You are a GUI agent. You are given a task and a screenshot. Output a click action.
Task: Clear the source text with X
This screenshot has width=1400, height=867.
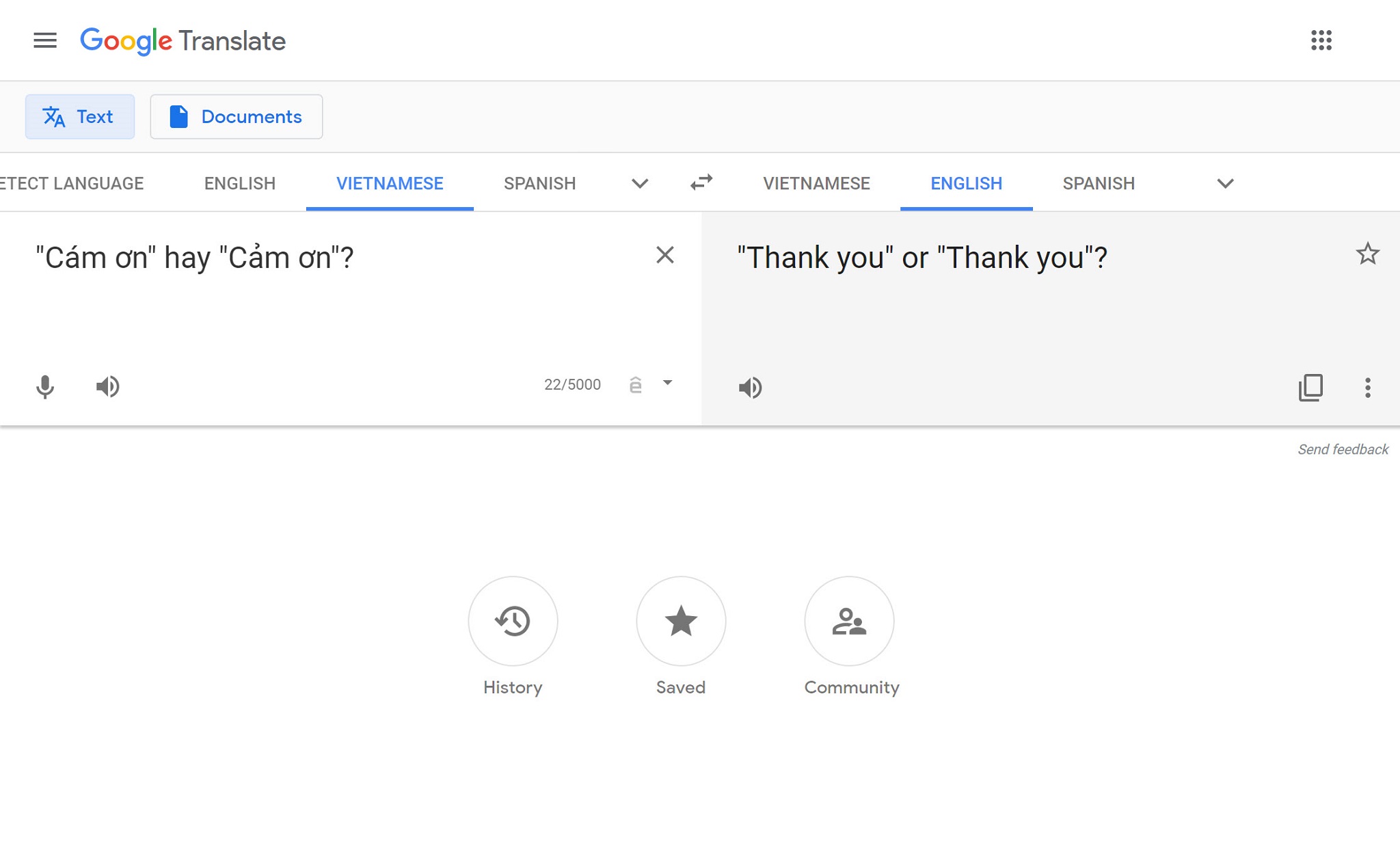(x=664, y=255)
